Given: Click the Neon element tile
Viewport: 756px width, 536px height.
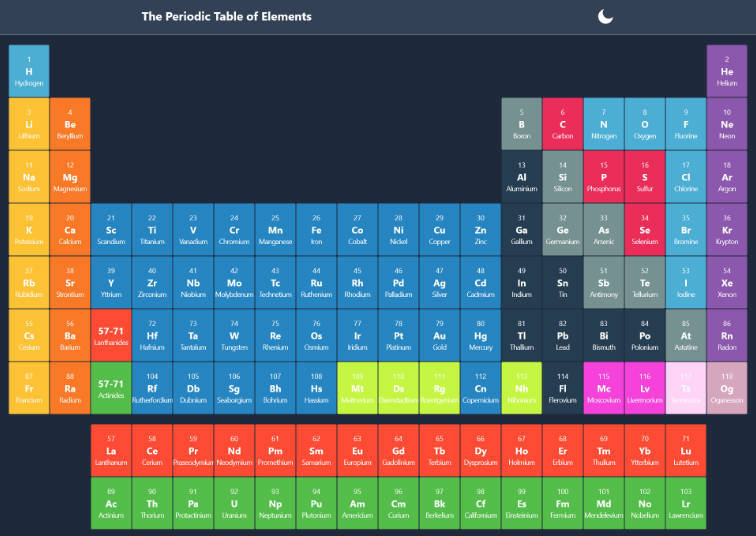Looking at the screenshot, I should [727, 124].
